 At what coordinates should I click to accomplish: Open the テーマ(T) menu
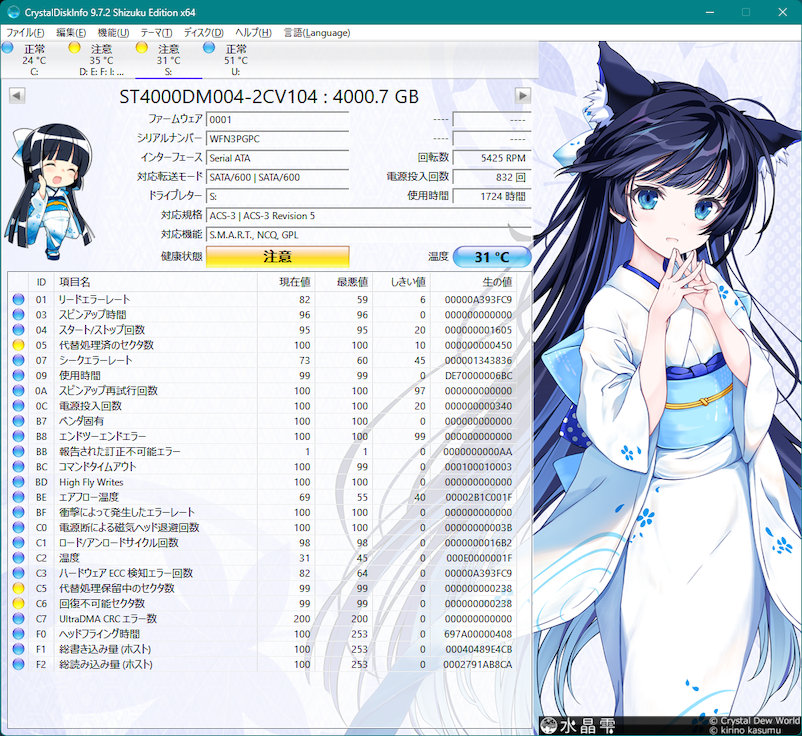click(x=156, y=33)
